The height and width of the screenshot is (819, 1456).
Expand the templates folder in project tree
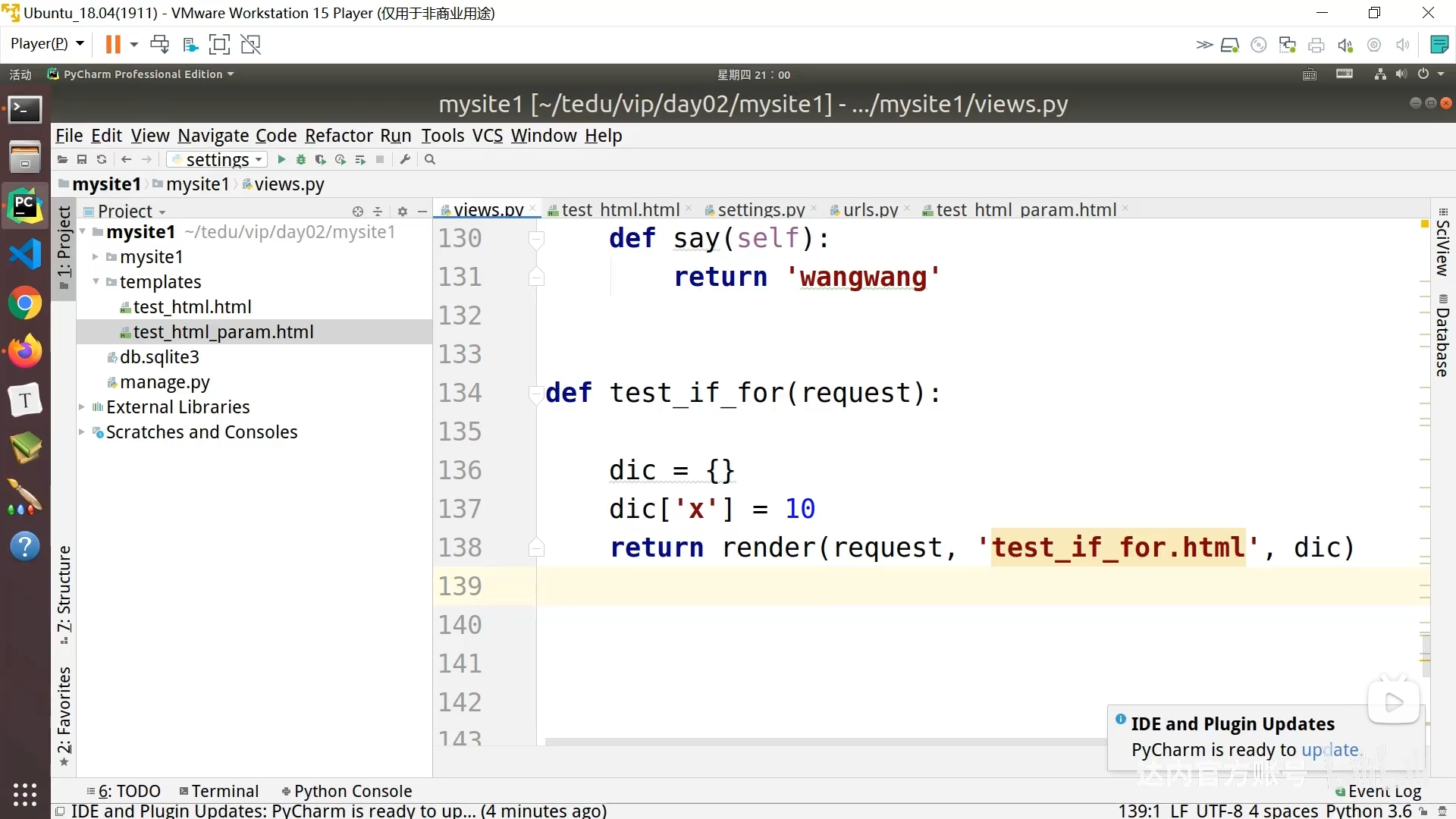click(x=97, y=282)
